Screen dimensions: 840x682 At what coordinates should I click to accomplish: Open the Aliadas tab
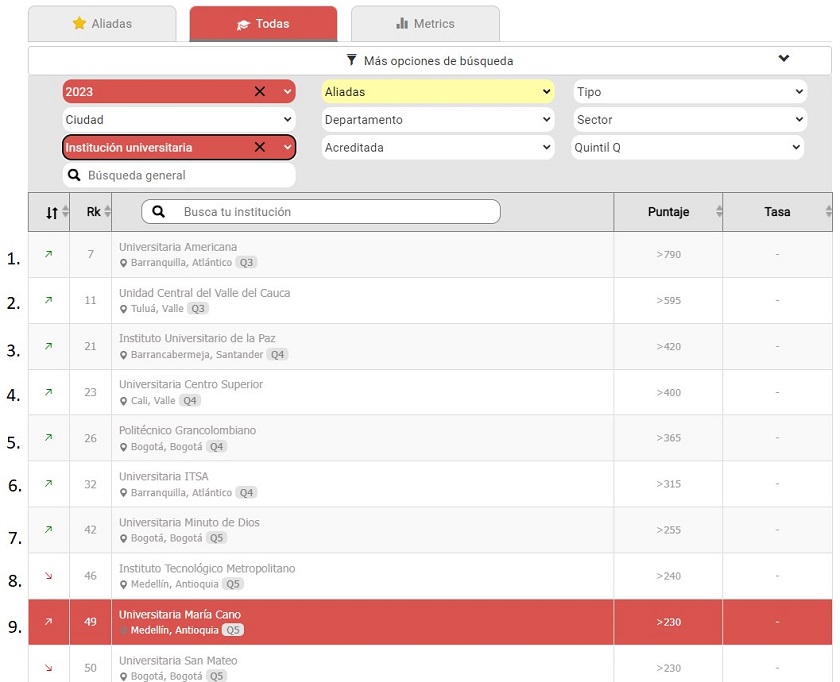[x=102, y=24]
